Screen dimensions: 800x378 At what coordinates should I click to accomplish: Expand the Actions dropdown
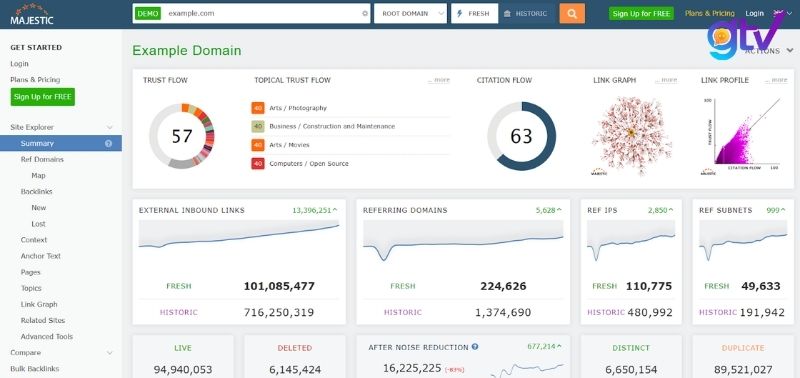tap(768, 51)
